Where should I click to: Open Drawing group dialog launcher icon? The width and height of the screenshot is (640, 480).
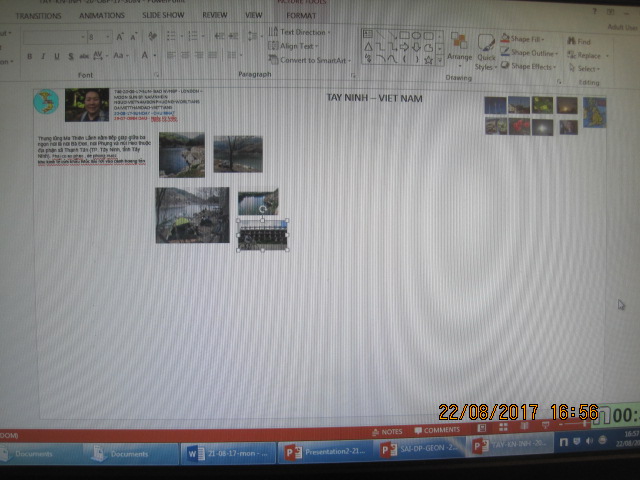coord(559,82)
